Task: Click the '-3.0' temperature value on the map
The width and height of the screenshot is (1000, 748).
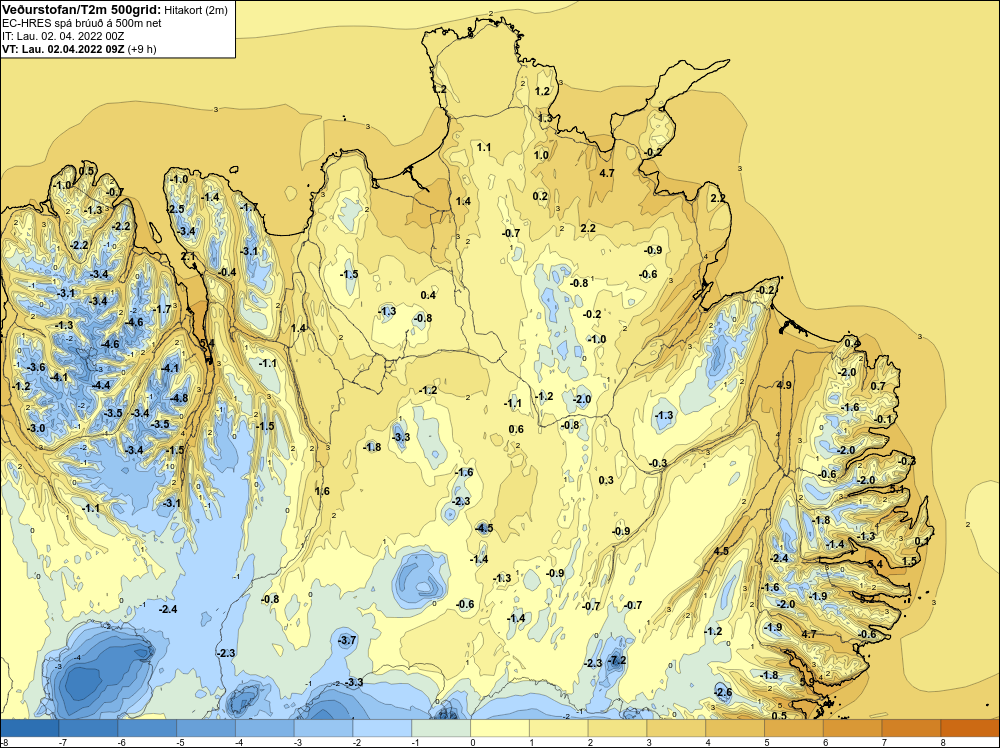Action: click(x=36, y=428)
